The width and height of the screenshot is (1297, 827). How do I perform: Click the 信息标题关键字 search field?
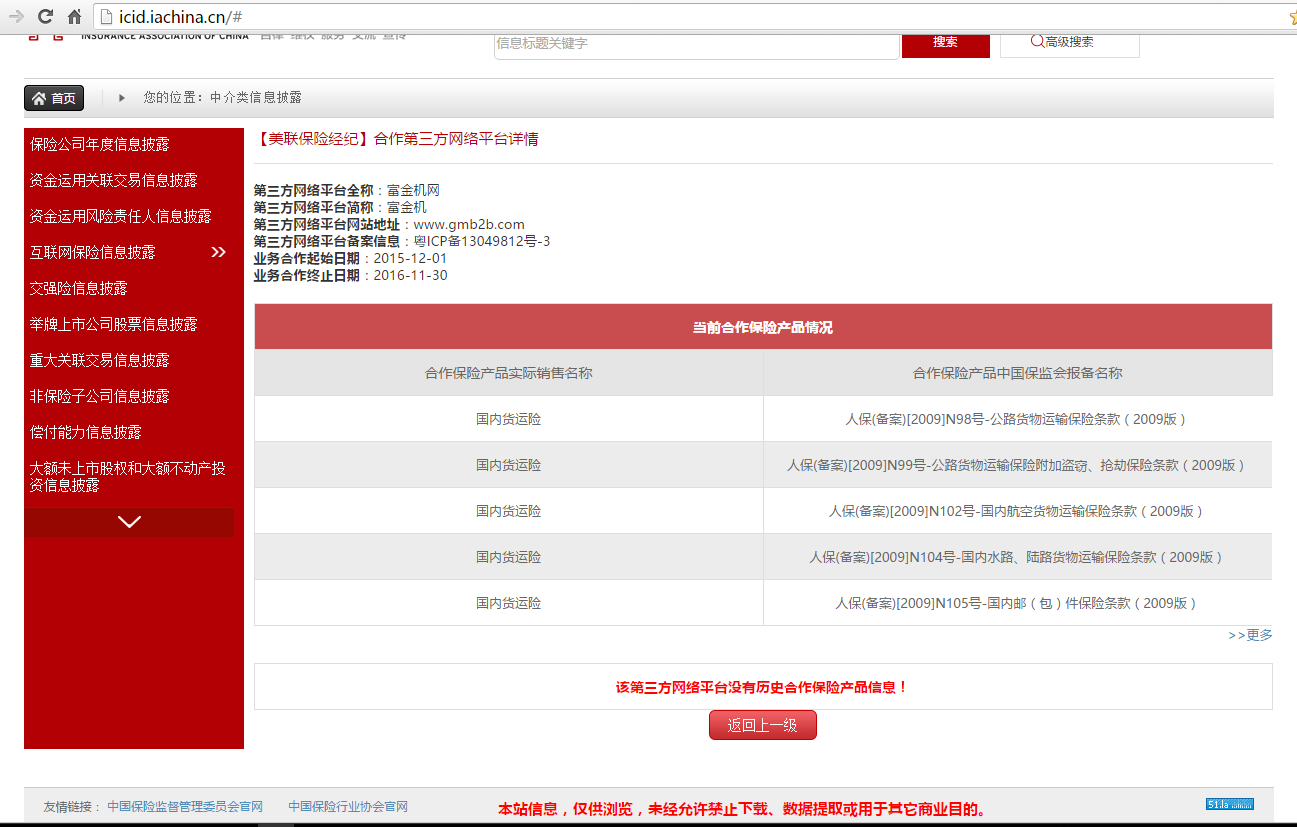(696, 43)
